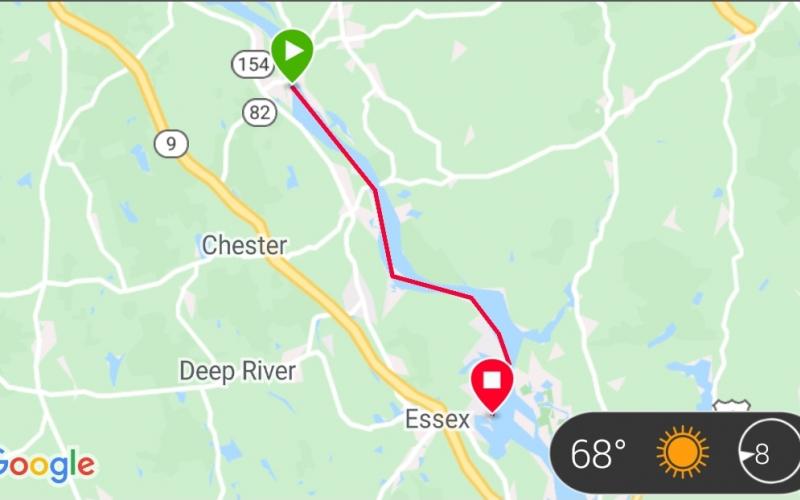The height and width of the screenshot is (500, 800).
Task: Click the yellow highway in top-right corner
Action: coord(735,17)
